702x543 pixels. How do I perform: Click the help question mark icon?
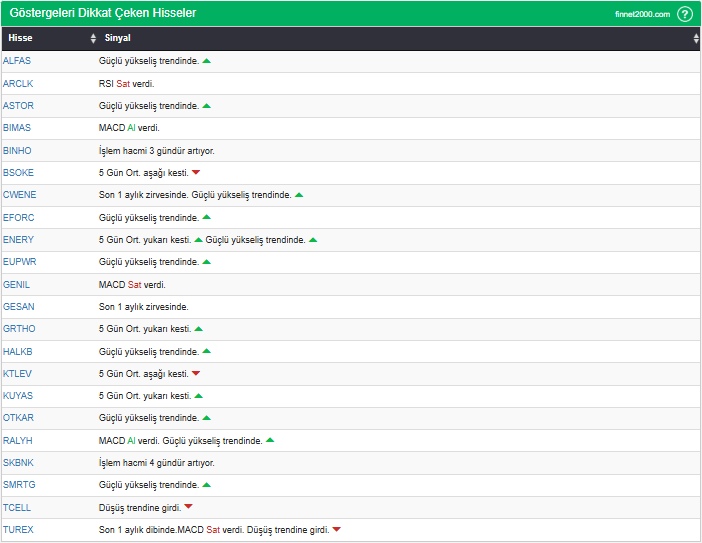[685, 14]
